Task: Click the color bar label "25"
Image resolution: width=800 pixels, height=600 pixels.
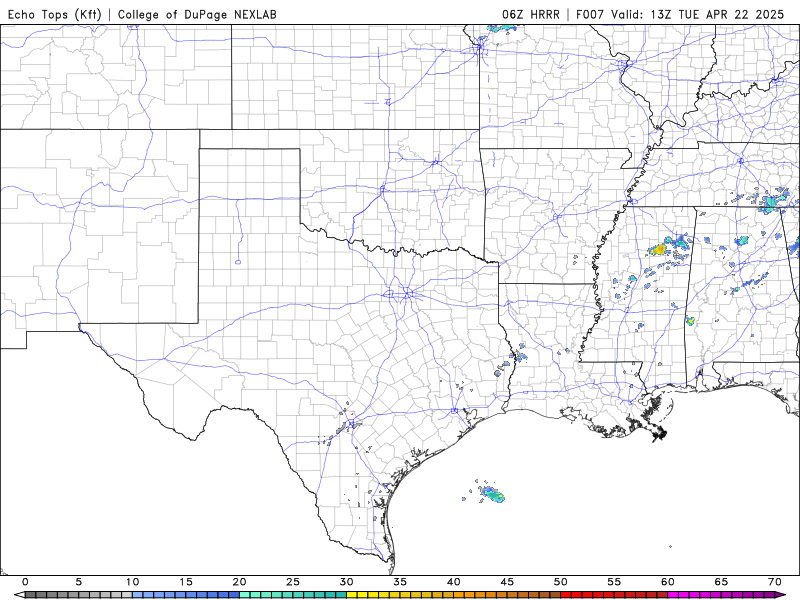Action: click(x=293, y=582)
